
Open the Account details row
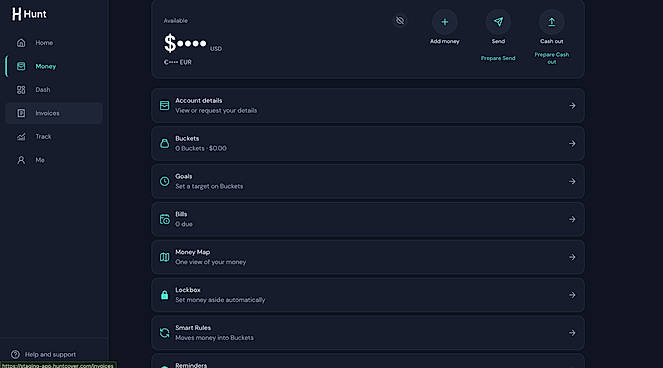(368, 106)
